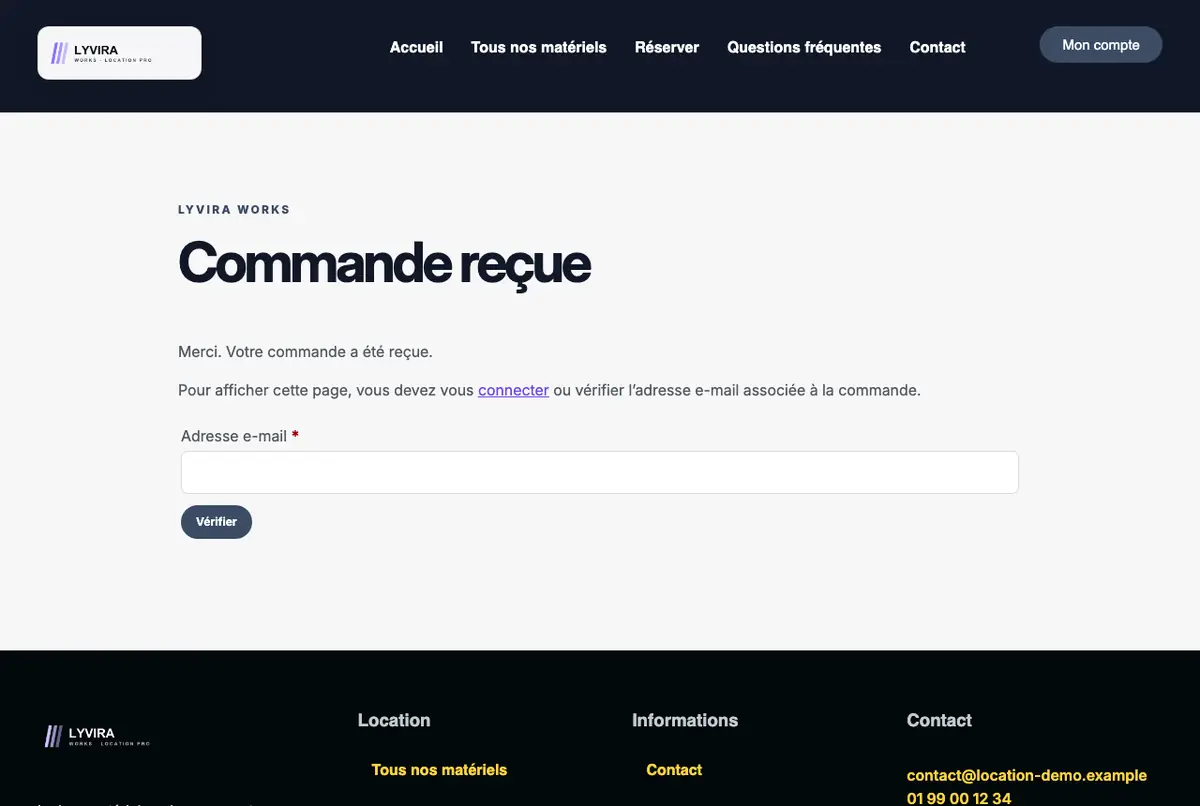
Task: Open footer link Tous nos matériels
Action: [439, 770]
